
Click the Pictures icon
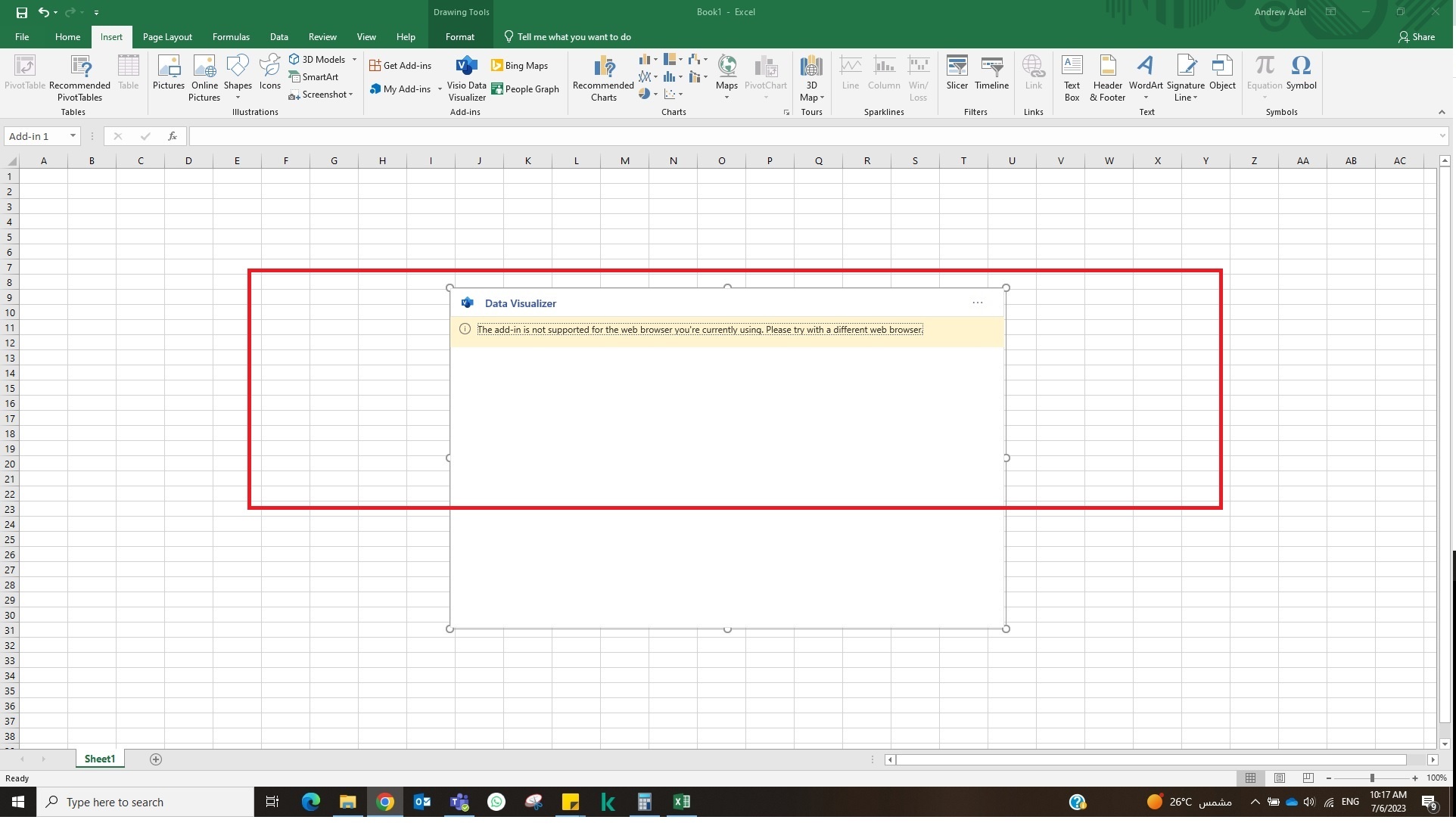(x=168, y=73)
